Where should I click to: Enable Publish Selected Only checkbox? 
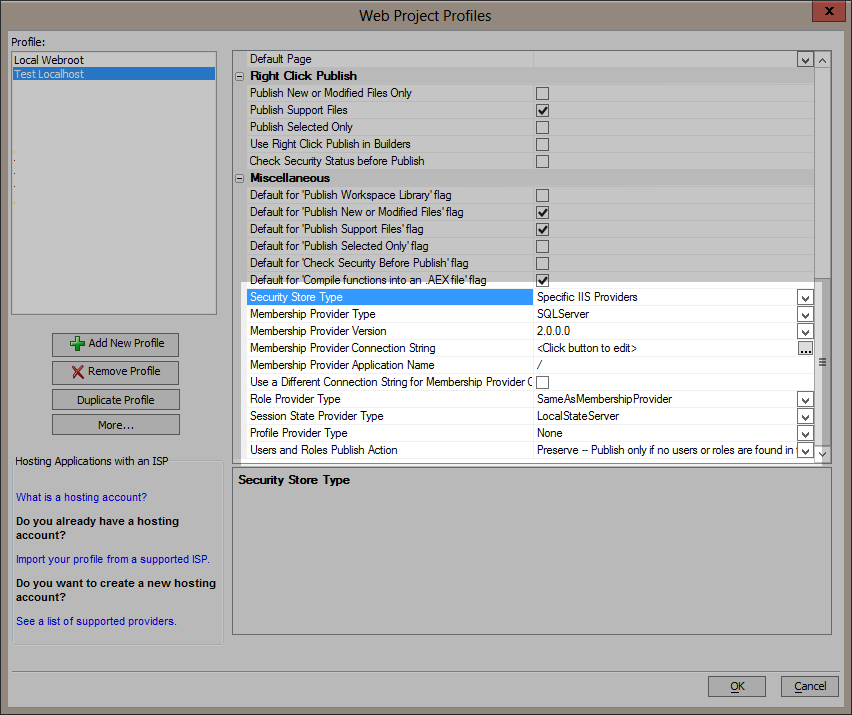[542, 127]
